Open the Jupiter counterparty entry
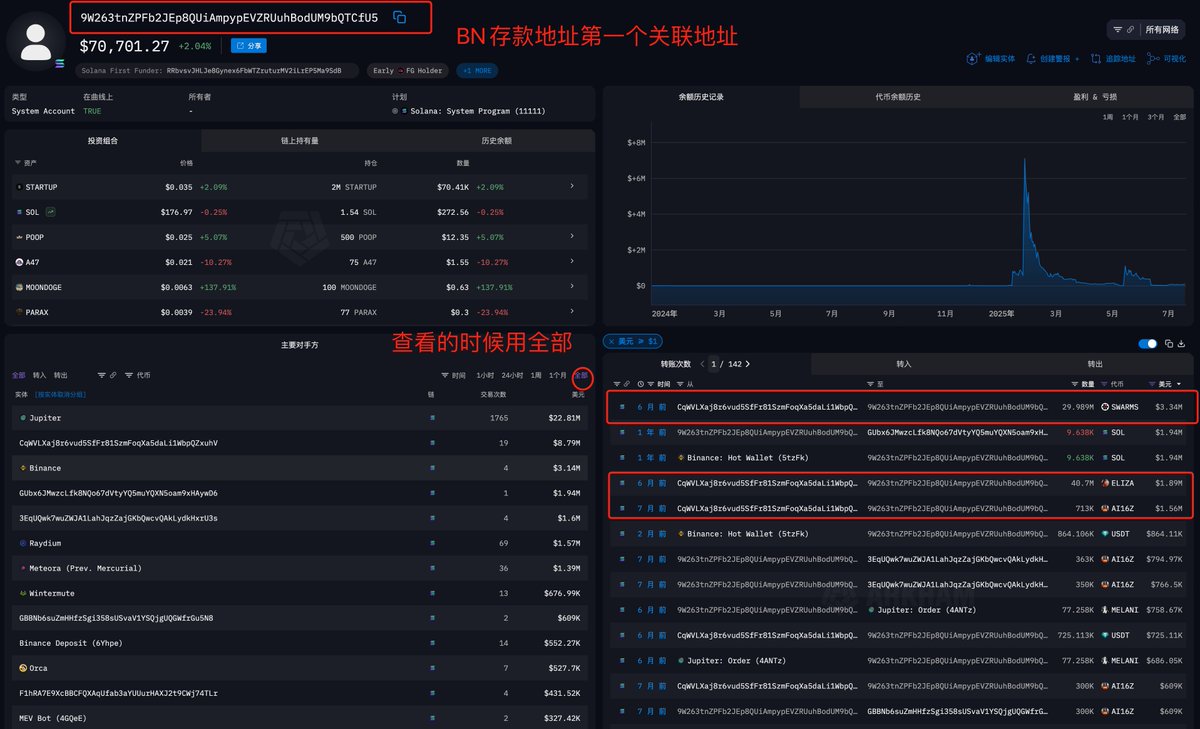 45,418
